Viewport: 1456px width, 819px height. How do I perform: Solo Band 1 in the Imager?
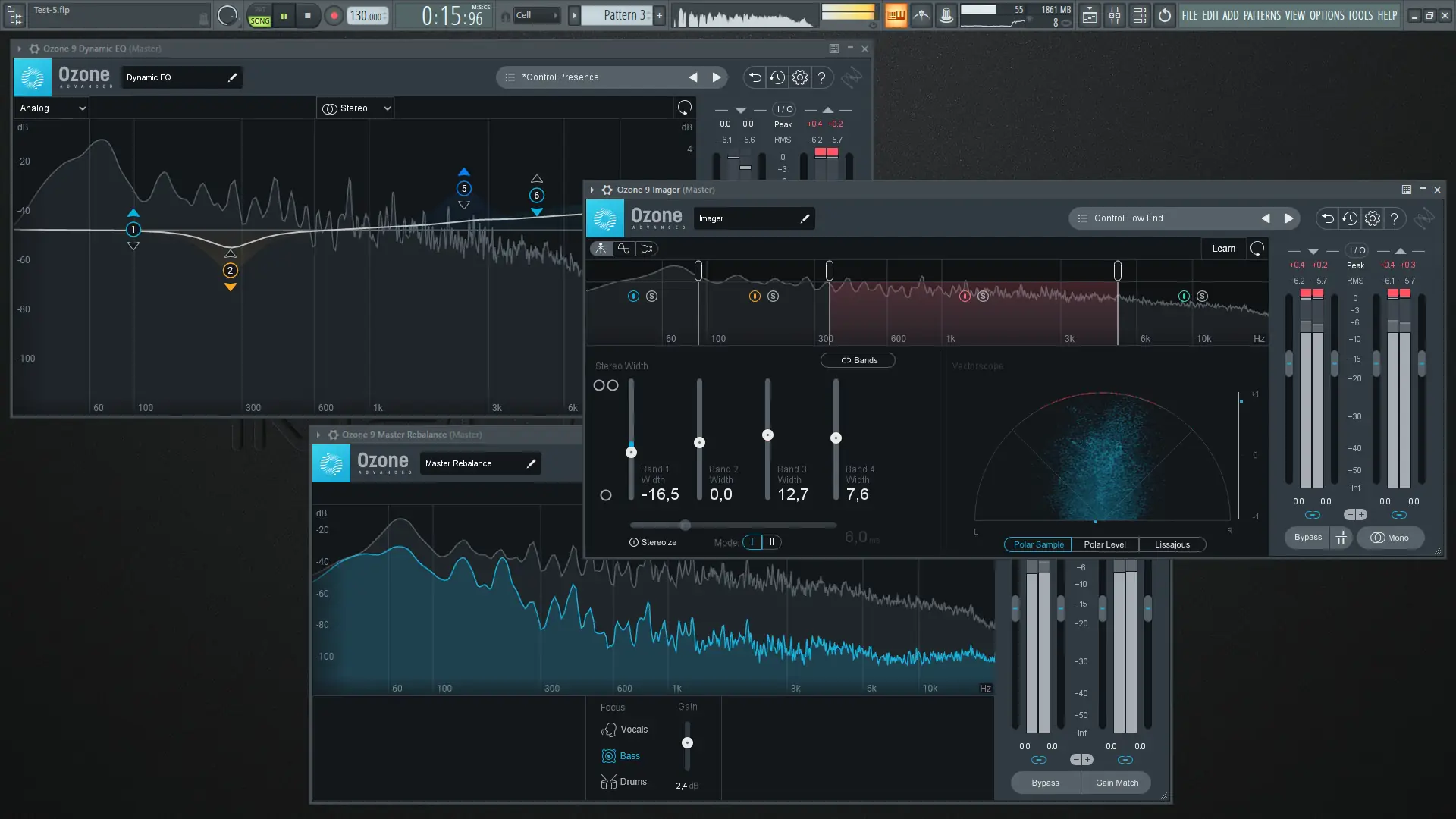point(651,296)
